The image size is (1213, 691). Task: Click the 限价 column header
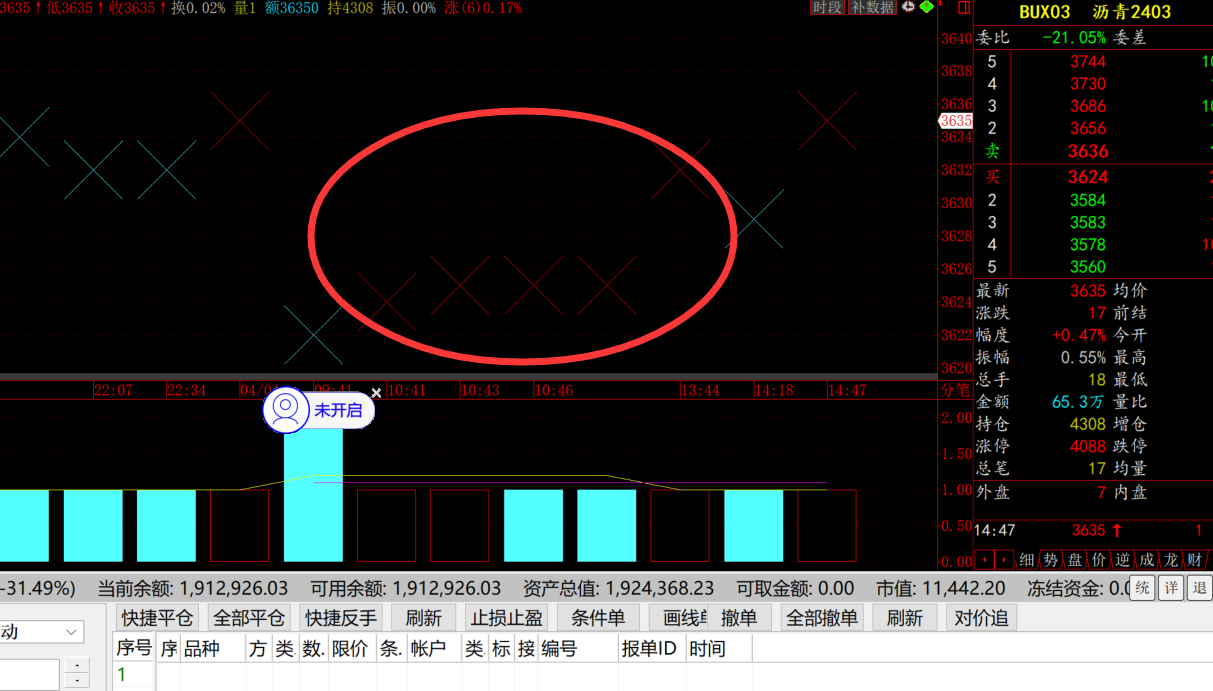(x=350, y=649)
